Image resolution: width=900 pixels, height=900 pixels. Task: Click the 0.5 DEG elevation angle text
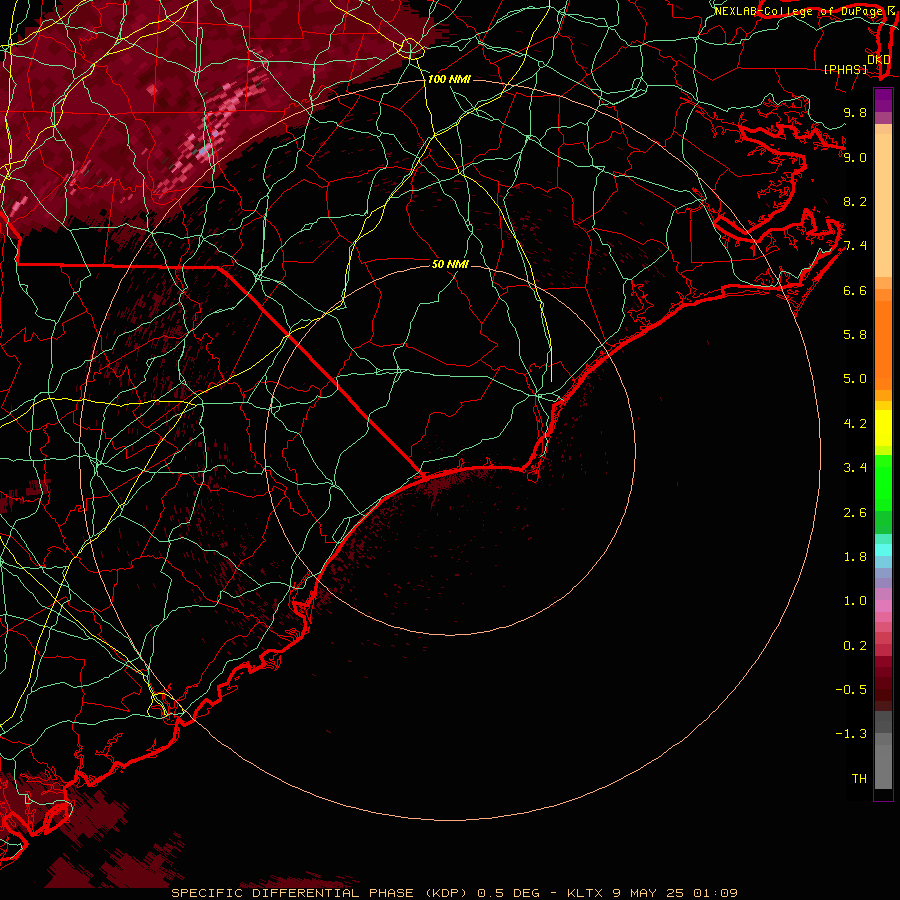(509, 893)
